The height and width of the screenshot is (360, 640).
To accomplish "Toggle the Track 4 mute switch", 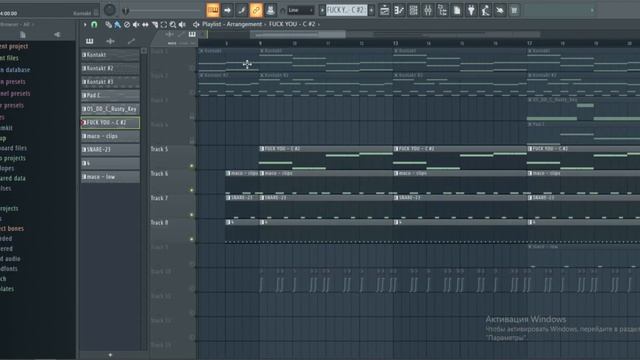I will tap(192, 141).
